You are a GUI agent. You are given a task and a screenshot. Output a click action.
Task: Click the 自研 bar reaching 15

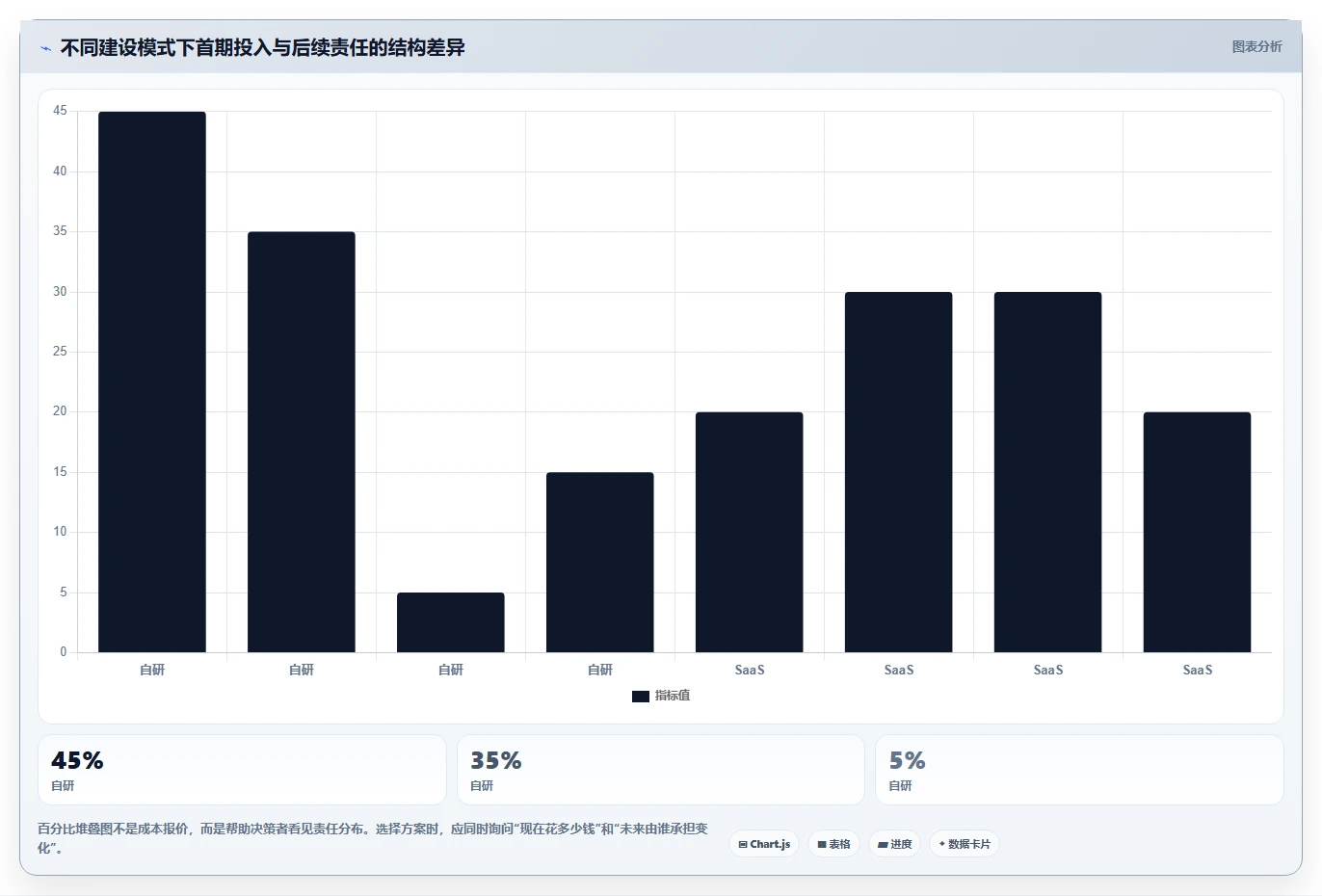point(600,563)
